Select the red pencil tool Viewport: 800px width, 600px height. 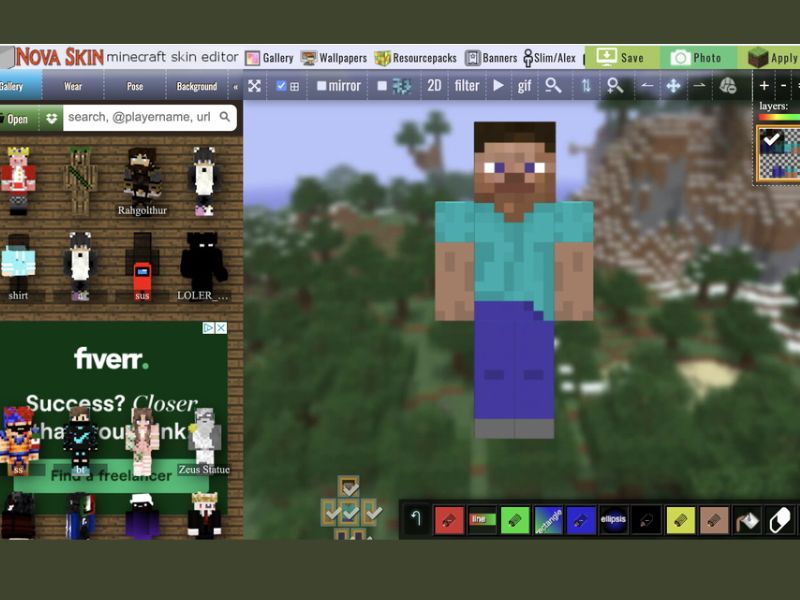tap(448, 520)
